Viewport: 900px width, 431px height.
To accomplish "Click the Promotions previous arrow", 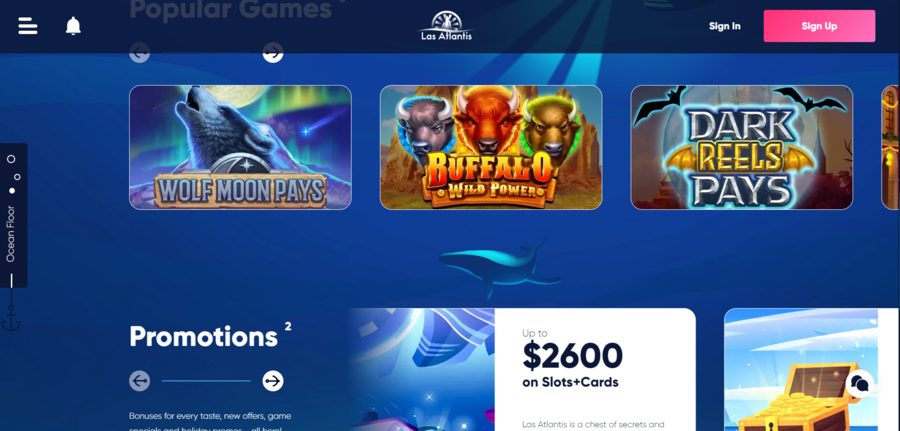I will pos(139,380).
